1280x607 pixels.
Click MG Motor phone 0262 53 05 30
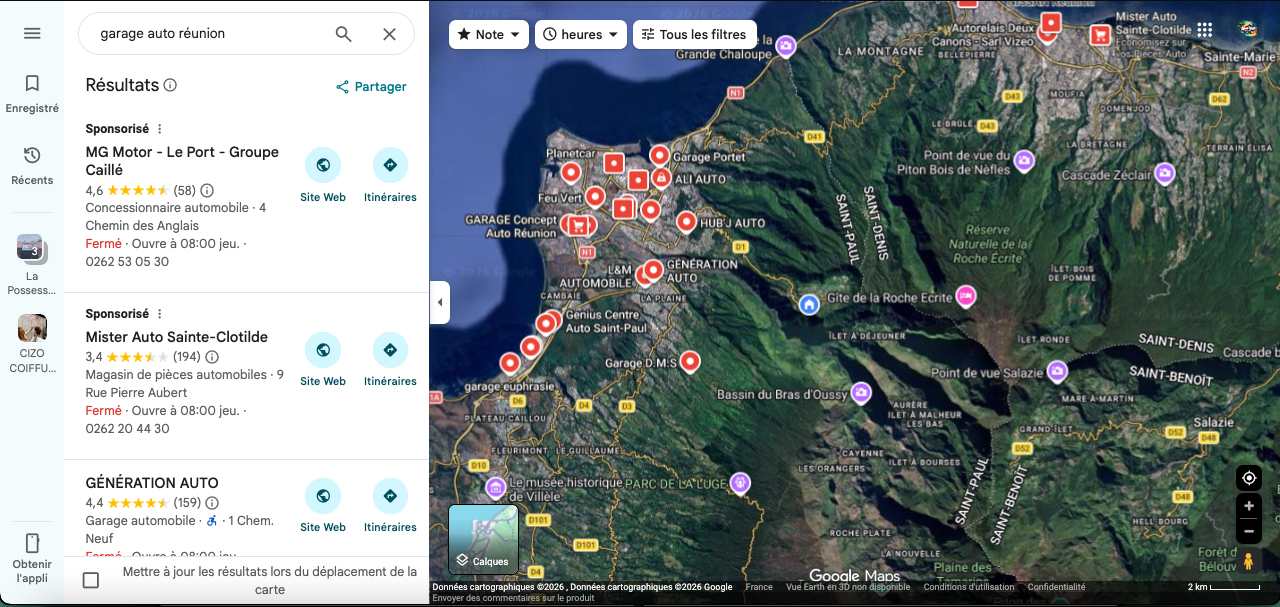tap(127, 262)
